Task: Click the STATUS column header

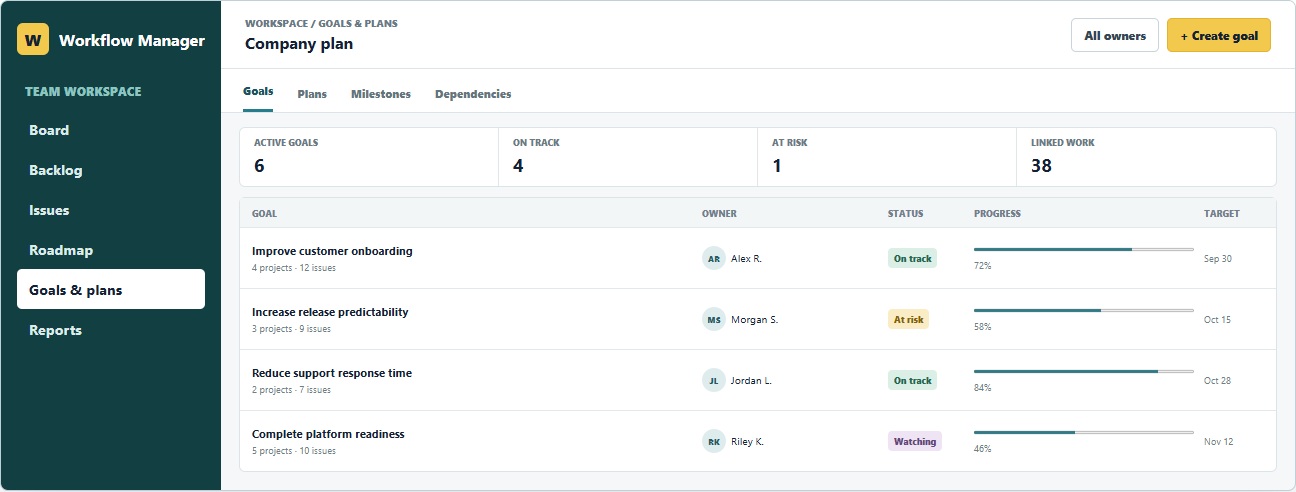Action: click(906, 213)
